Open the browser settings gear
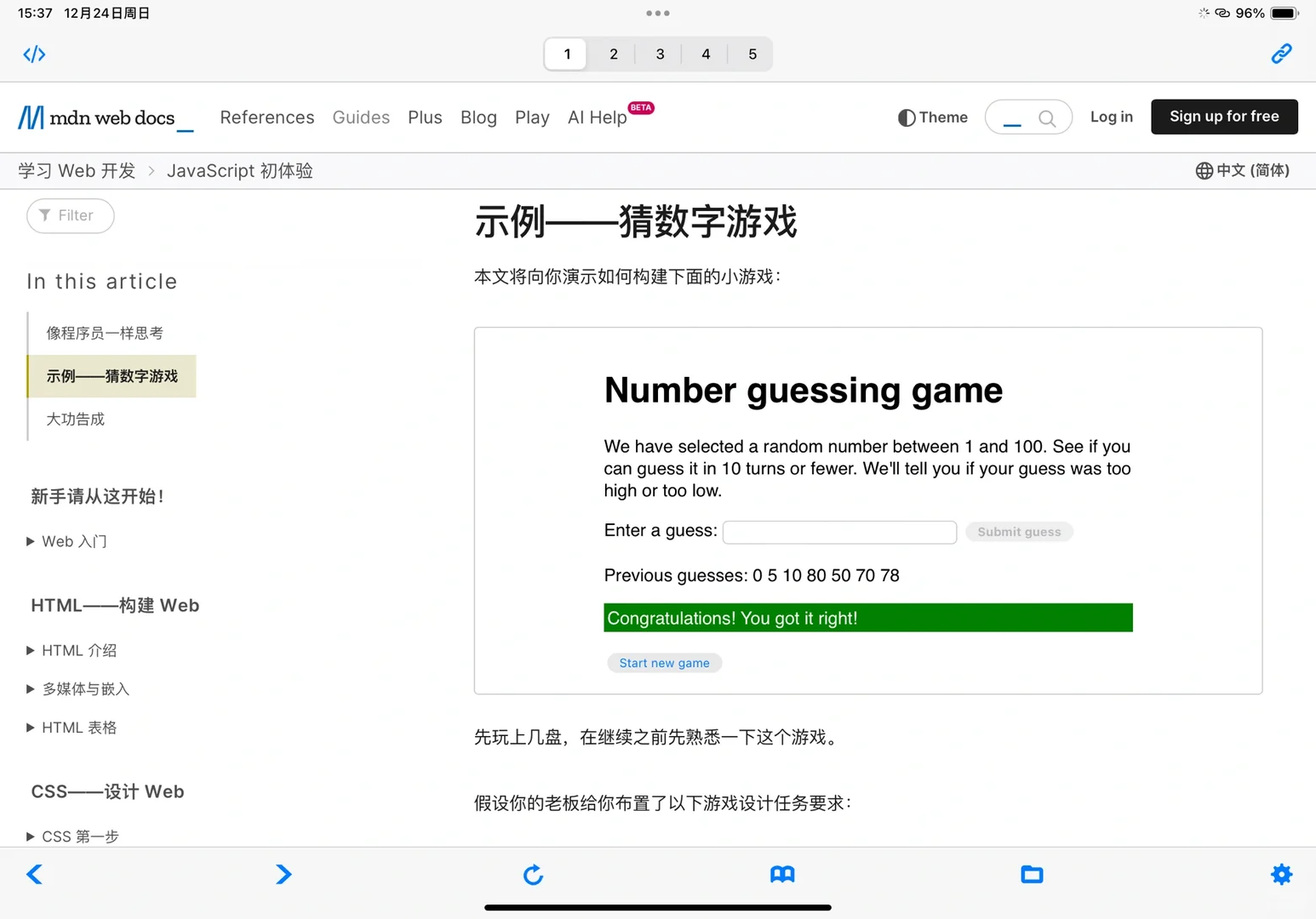Viewport: 1316px width, 919px height. (x=1281, y=874)
